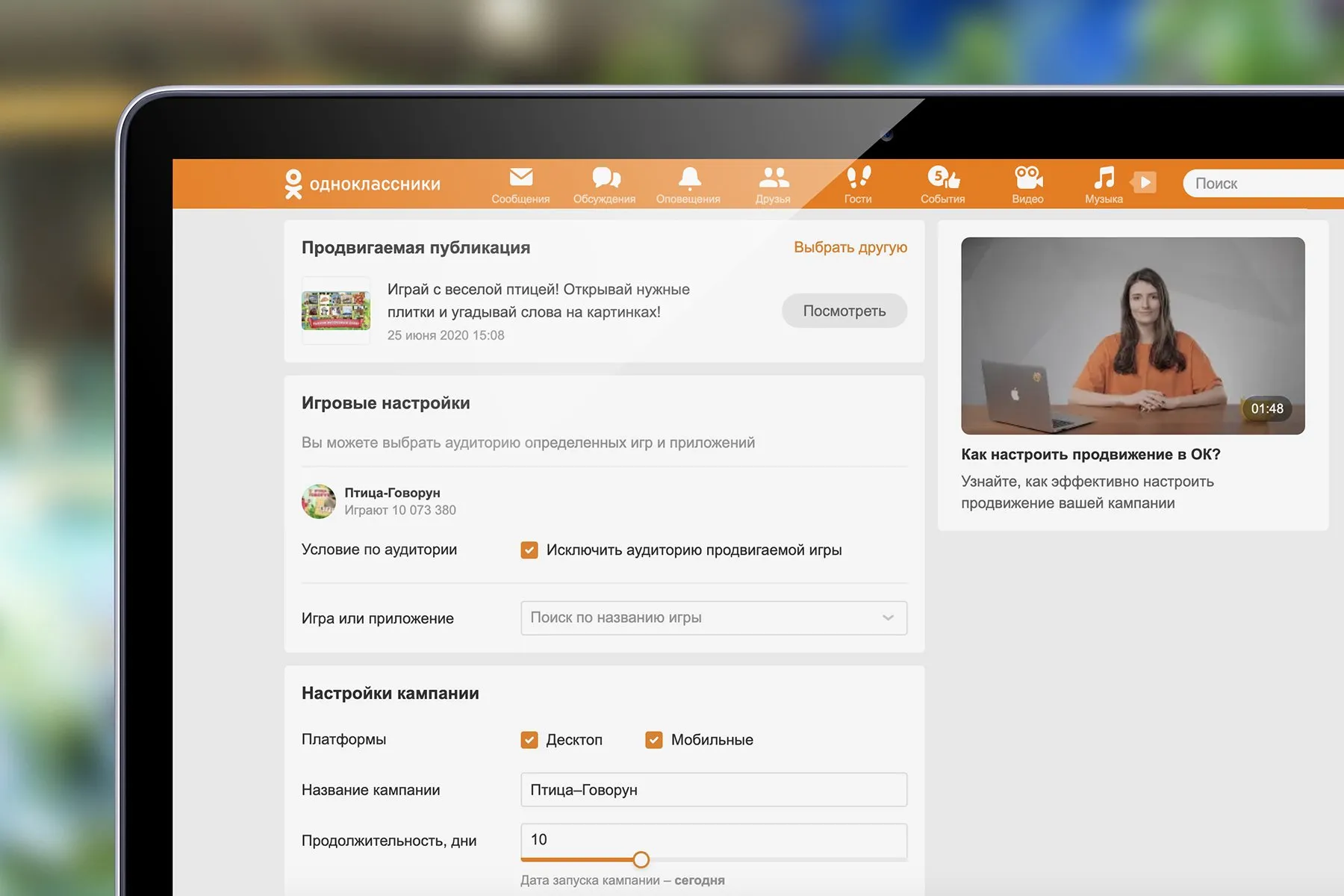The width and height of the screenshot is (1344, 896).
Task: Click the Название кампании input field
Action: 714,790
